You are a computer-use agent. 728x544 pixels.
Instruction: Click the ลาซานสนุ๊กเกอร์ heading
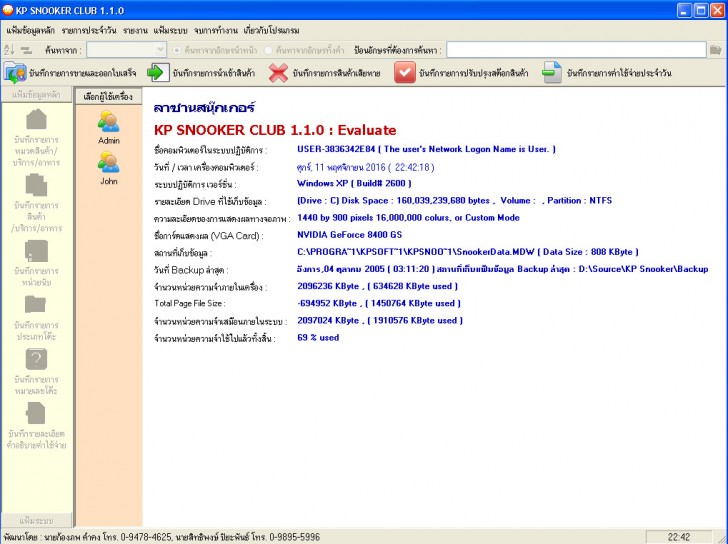[x=204, y=108]
